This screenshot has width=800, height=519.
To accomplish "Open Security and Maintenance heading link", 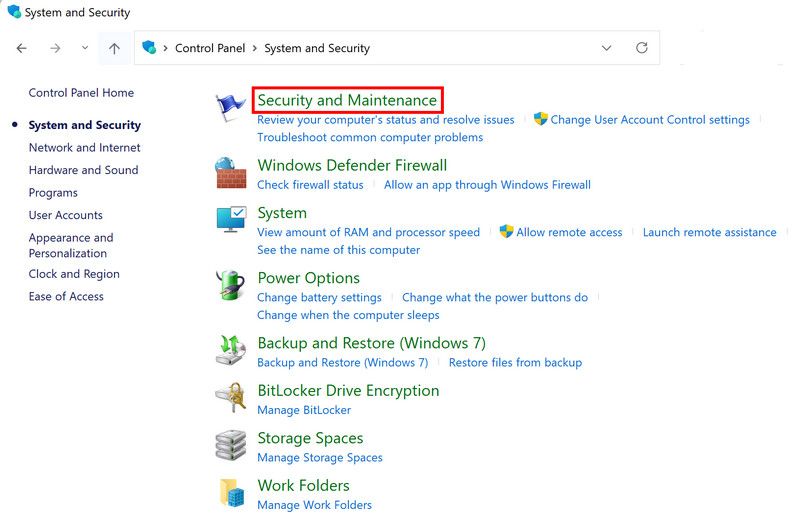I will (347, 100).
